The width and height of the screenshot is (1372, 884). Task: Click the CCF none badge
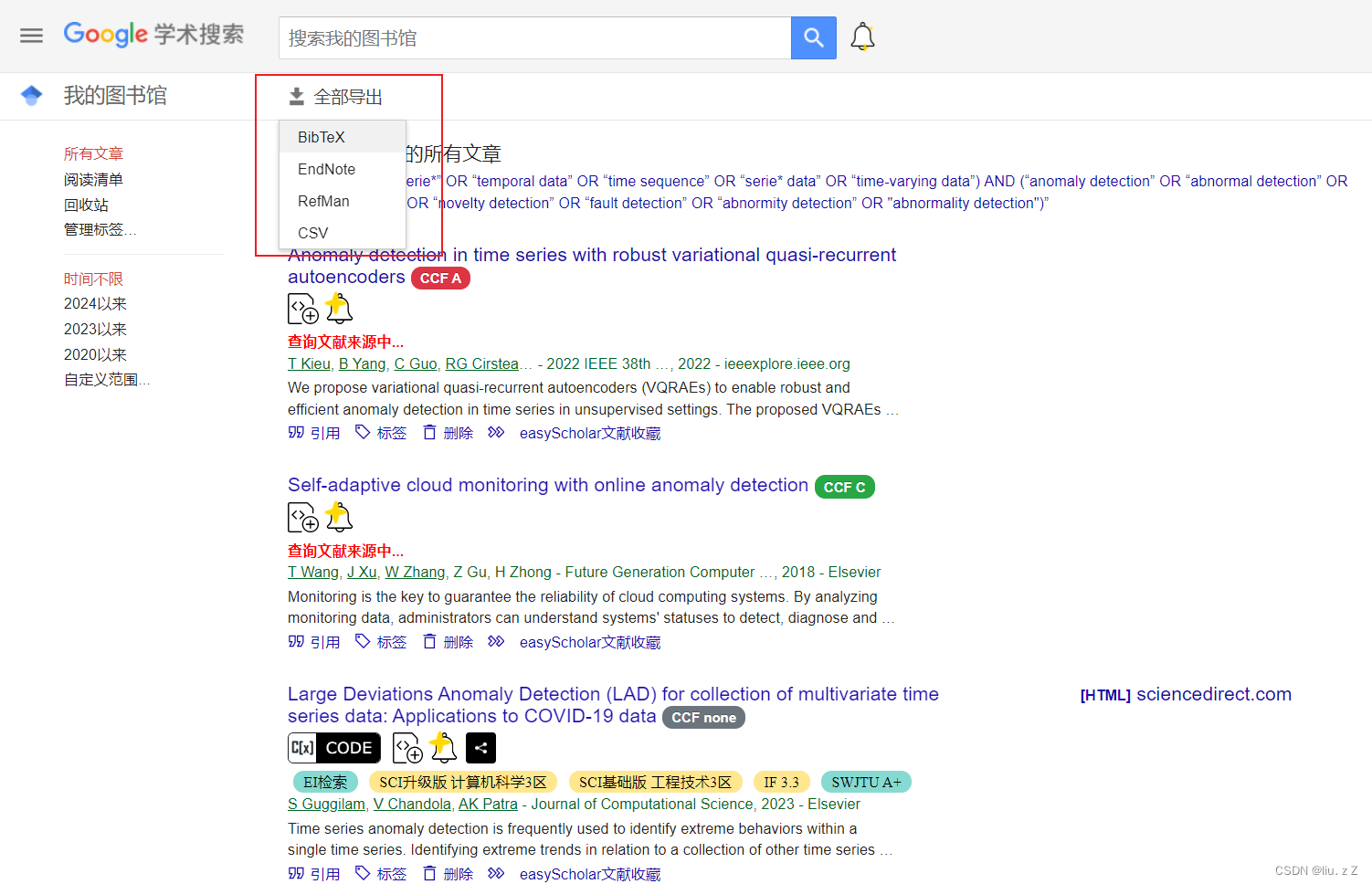(703, 717)
